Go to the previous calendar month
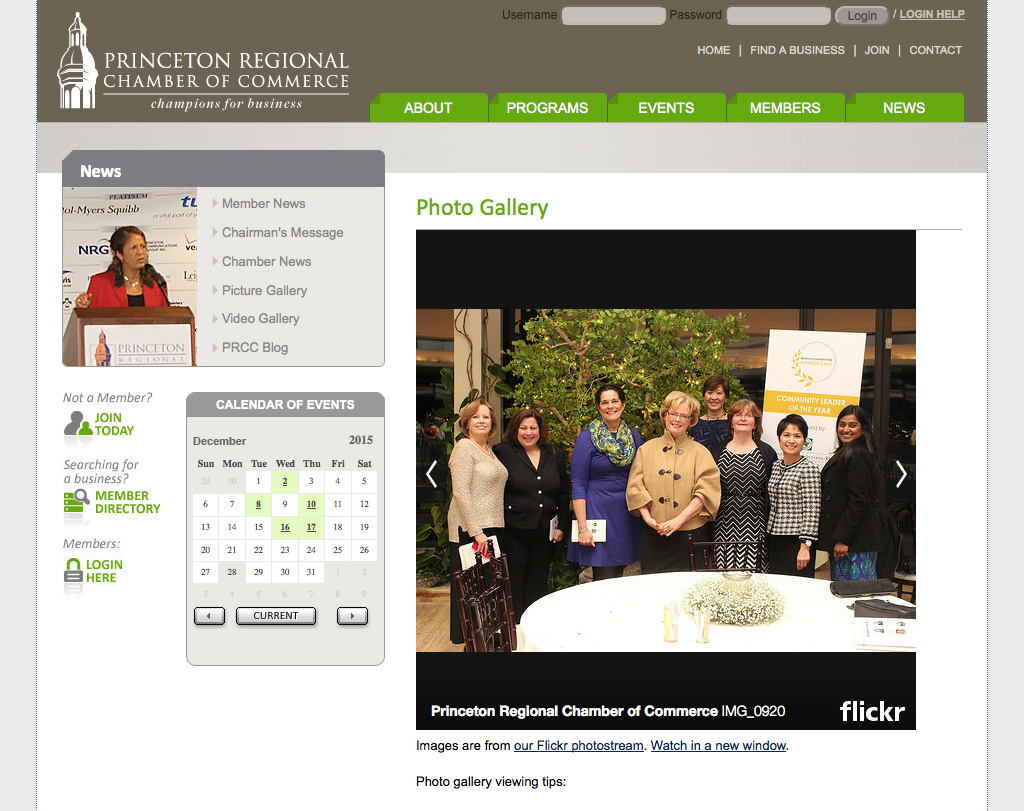Screen dimensions: 1024x811 pyautogui.click(x=209, y=616)
